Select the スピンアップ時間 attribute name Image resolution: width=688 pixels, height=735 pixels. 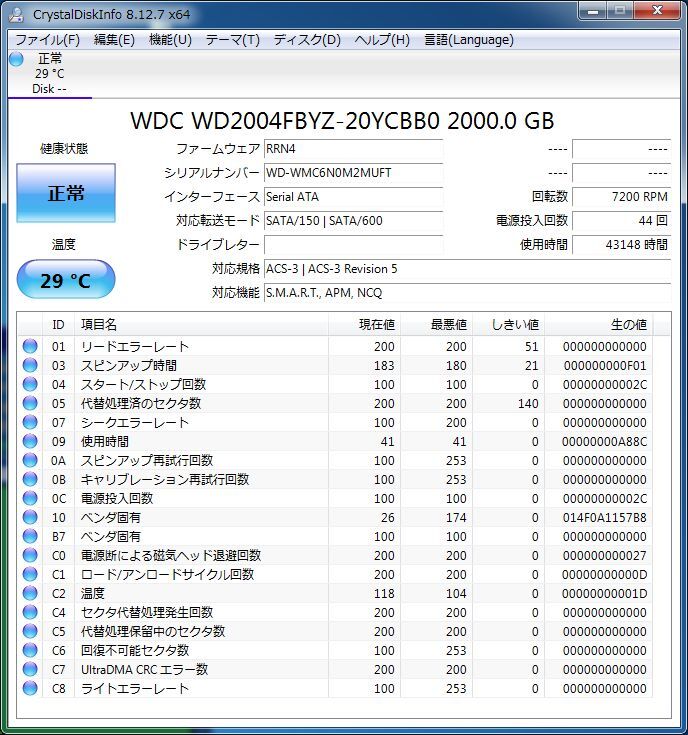[129, 365]
